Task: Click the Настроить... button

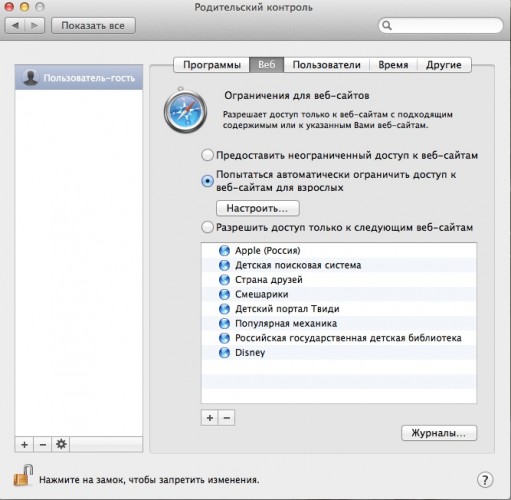Action: 258,208
